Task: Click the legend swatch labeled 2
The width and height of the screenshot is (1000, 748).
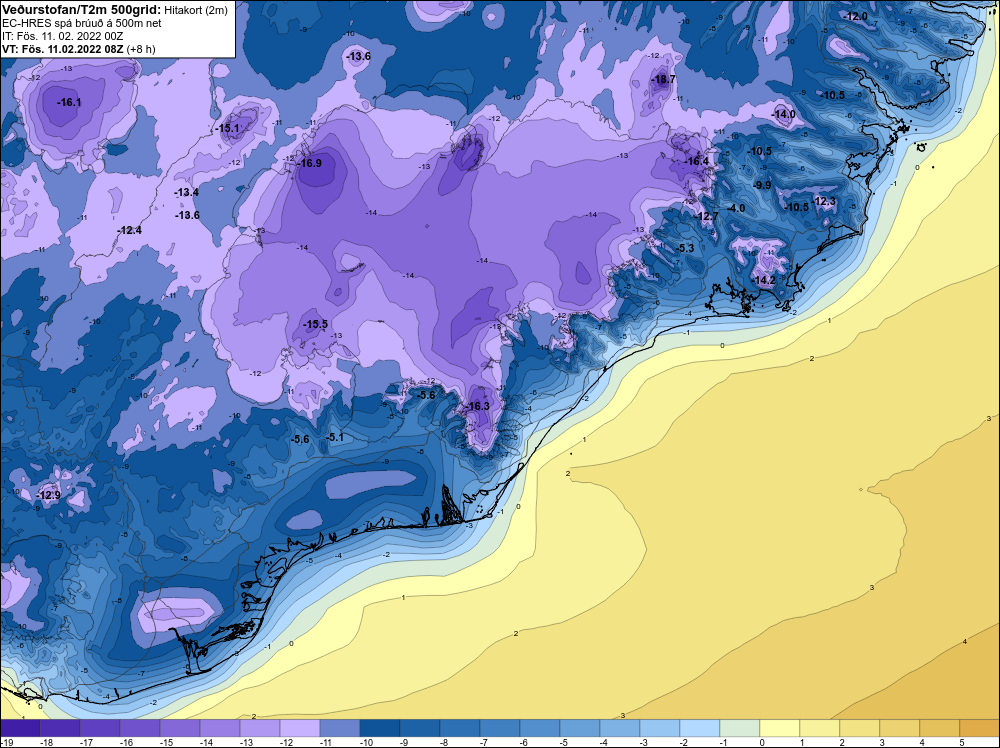Action: point(860,728)
